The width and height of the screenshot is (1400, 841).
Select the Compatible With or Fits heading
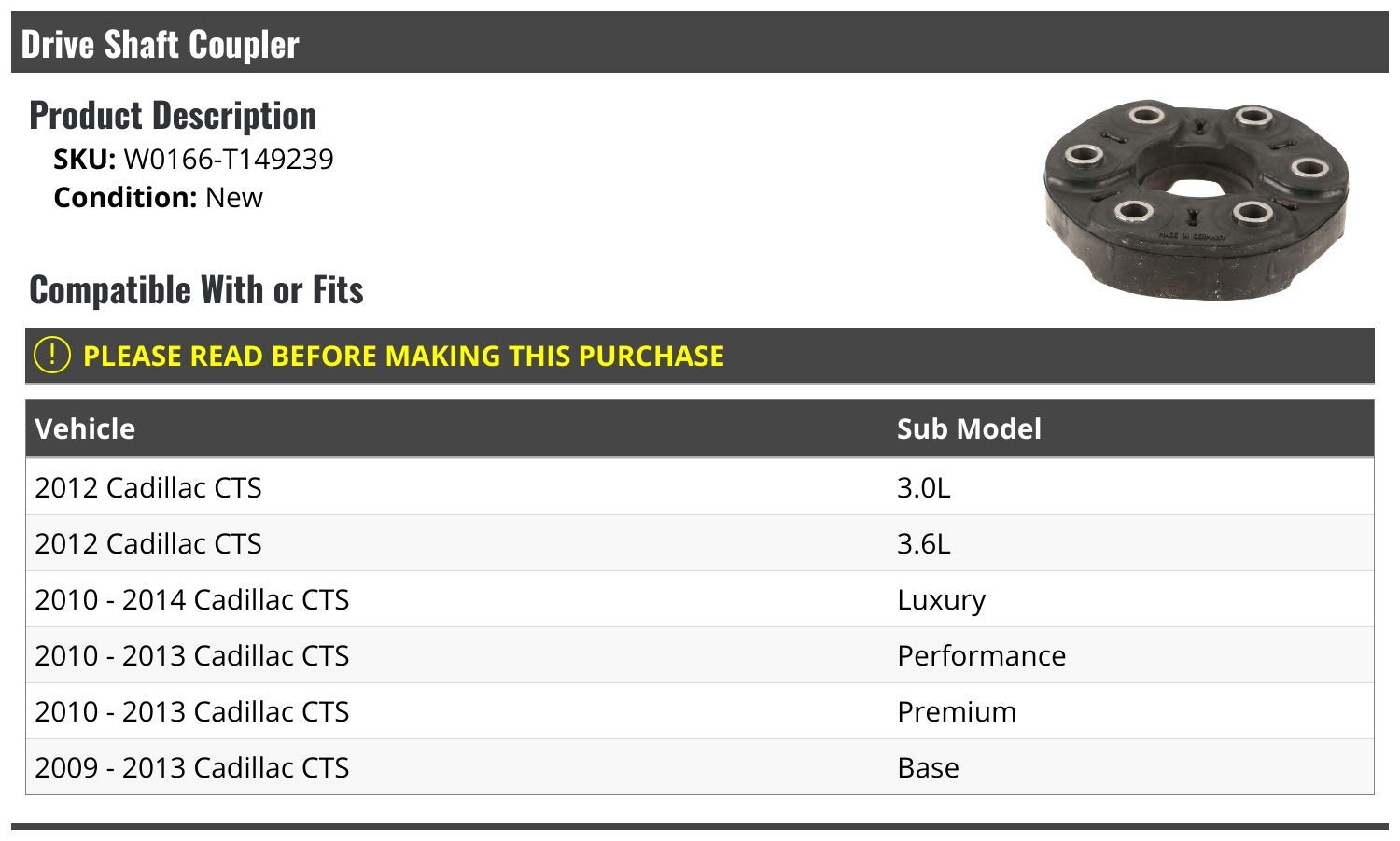pos(196,289)
